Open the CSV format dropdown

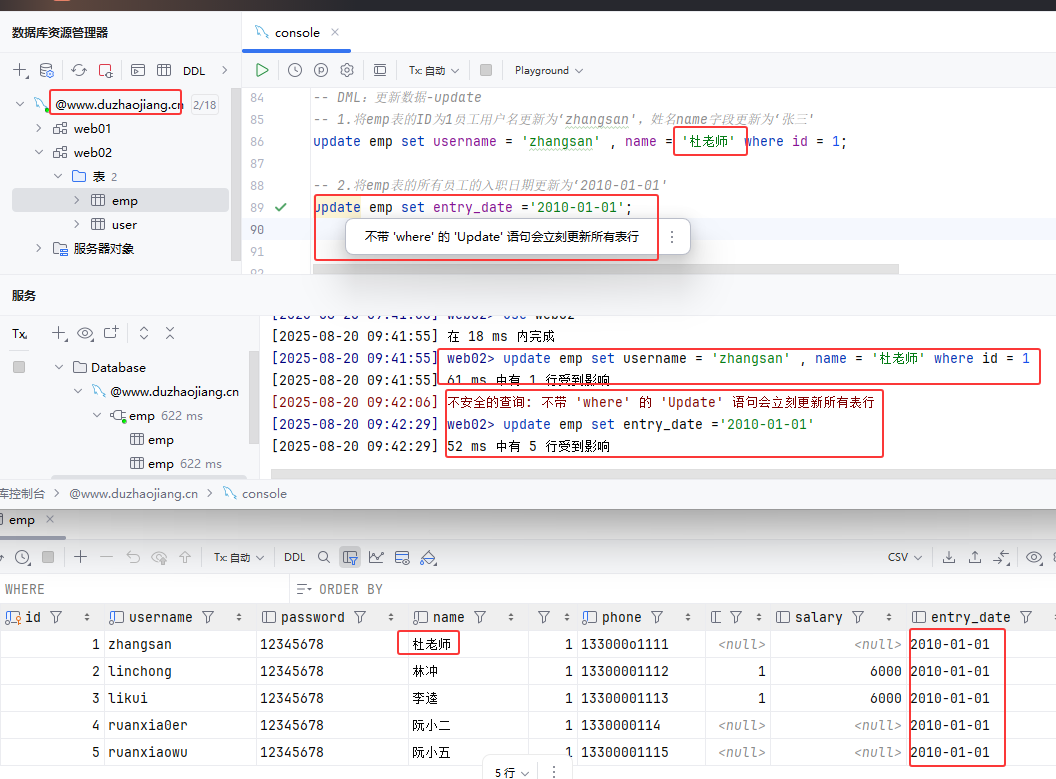(x=903, y=557)
